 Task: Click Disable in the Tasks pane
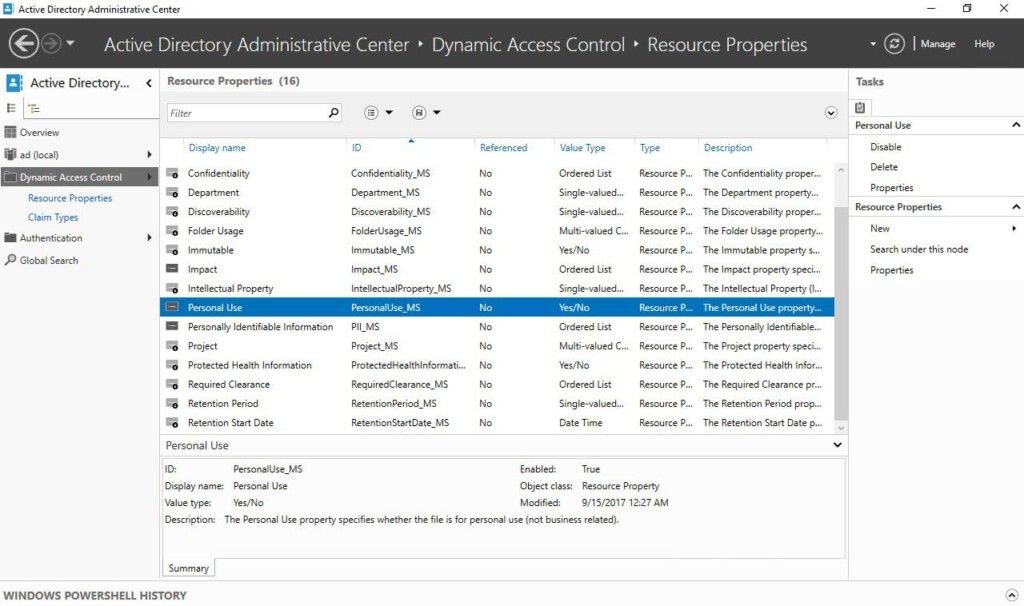pos(886,147)
